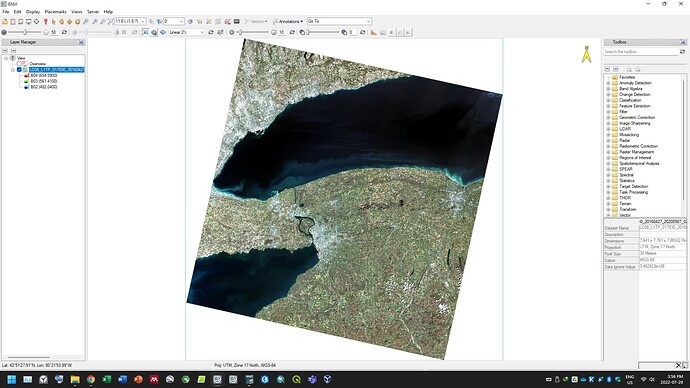Select the Terrain toolbox folder
The image size is (690, 388).
coord(625,204)
